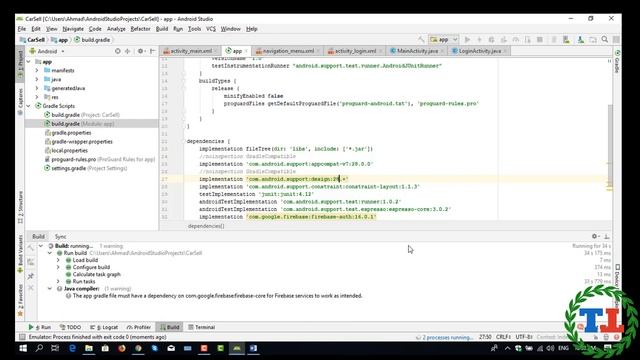
Task: Open the Refactor menu
Action: (140, 29)
